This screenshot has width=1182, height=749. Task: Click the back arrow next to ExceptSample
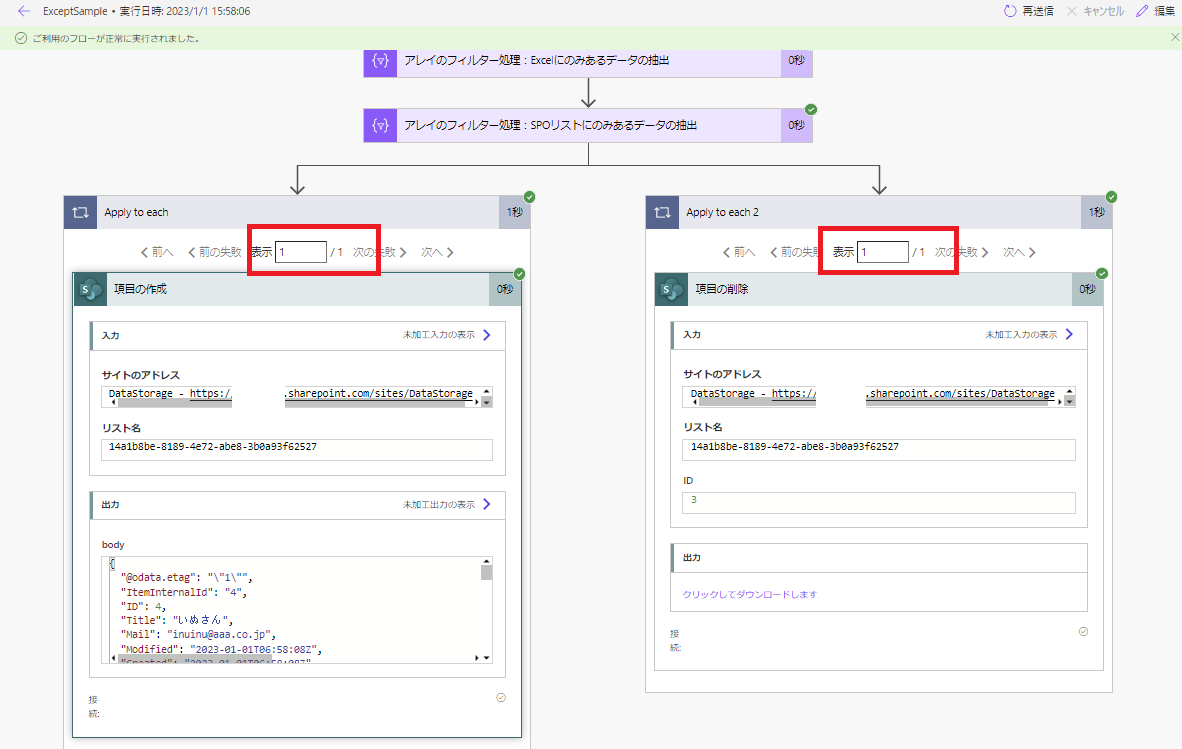(x=22, y=10)
